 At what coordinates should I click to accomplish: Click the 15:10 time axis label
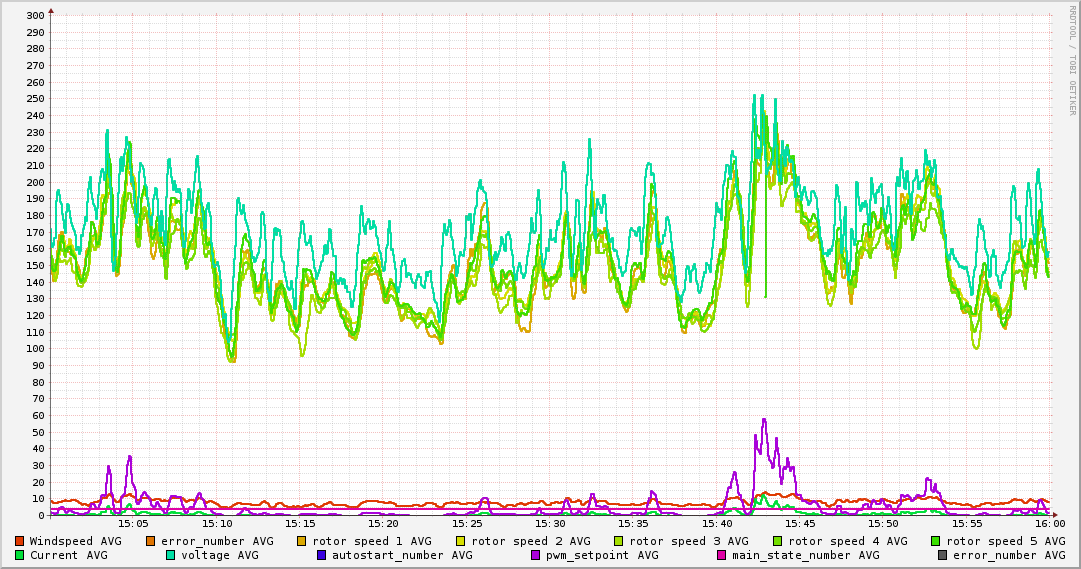[216, 524]
